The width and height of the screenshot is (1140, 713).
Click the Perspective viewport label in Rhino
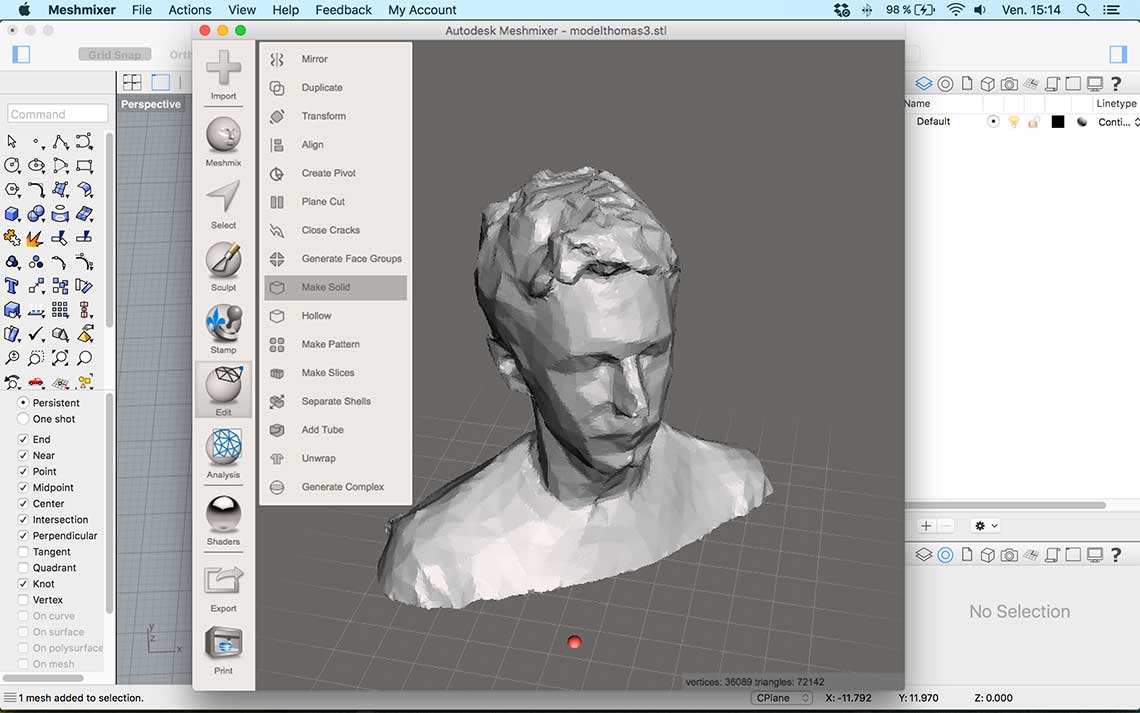[150, 104]
